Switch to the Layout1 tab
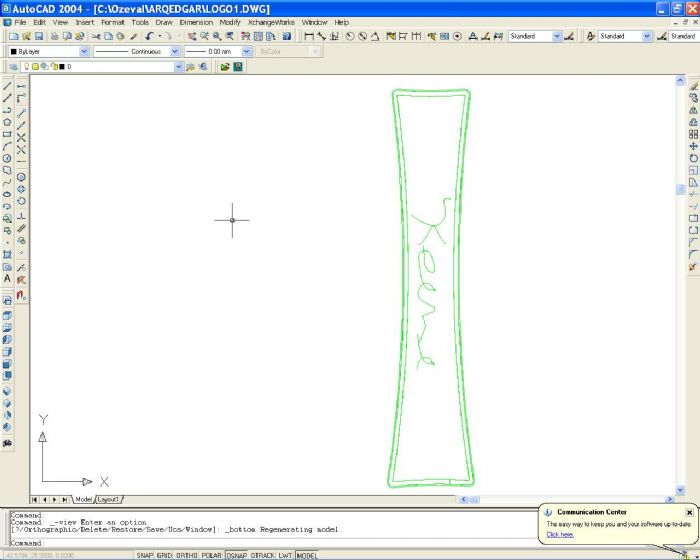Screen dimensions: 700x560 [x=108, y=499]
